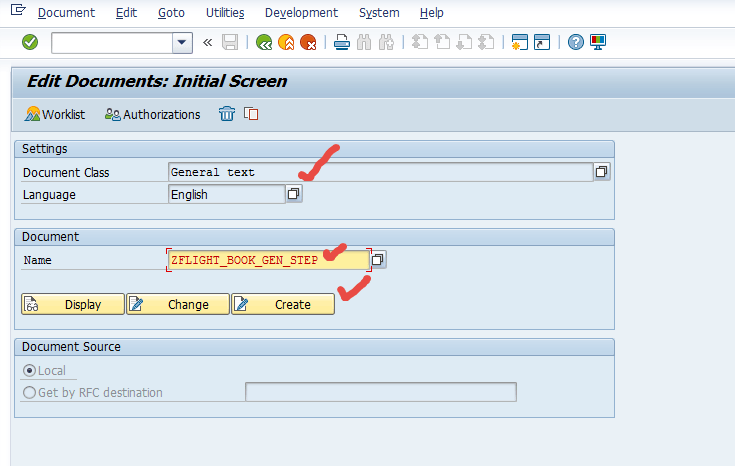Click the Next Page icon
The image size is (735, 466).
pyautogui.click(x=464, y=42)
